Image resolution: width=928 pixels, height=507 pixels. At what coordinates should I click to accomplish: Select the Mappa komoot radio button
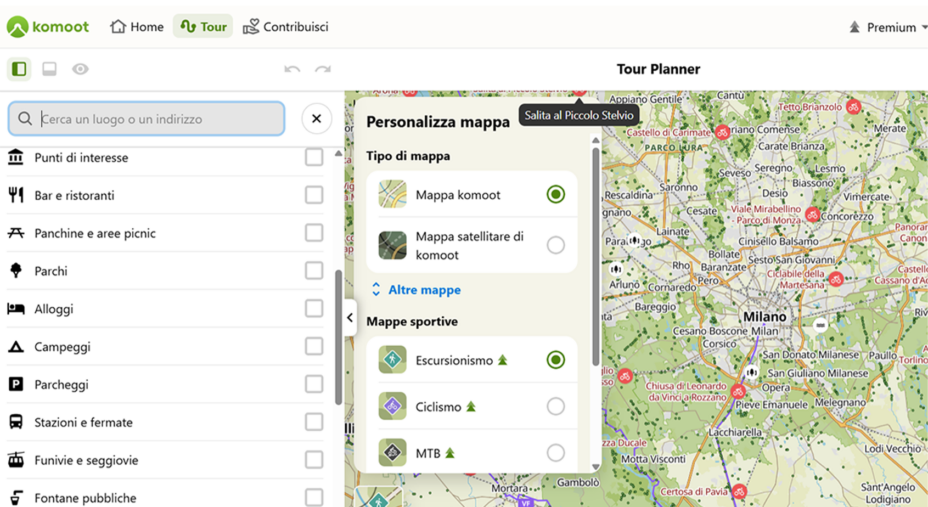tap(556, 195)
